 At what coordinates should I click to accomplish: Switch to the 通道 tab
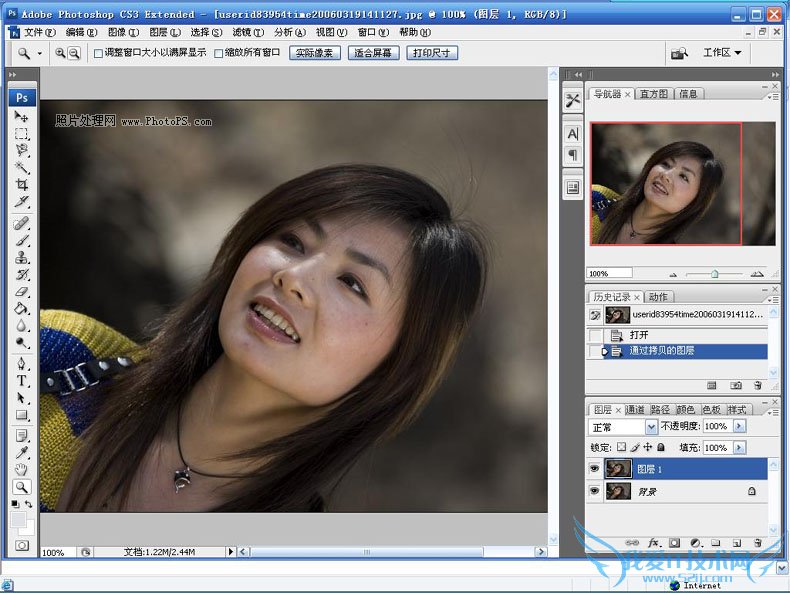tap(636, 410)
